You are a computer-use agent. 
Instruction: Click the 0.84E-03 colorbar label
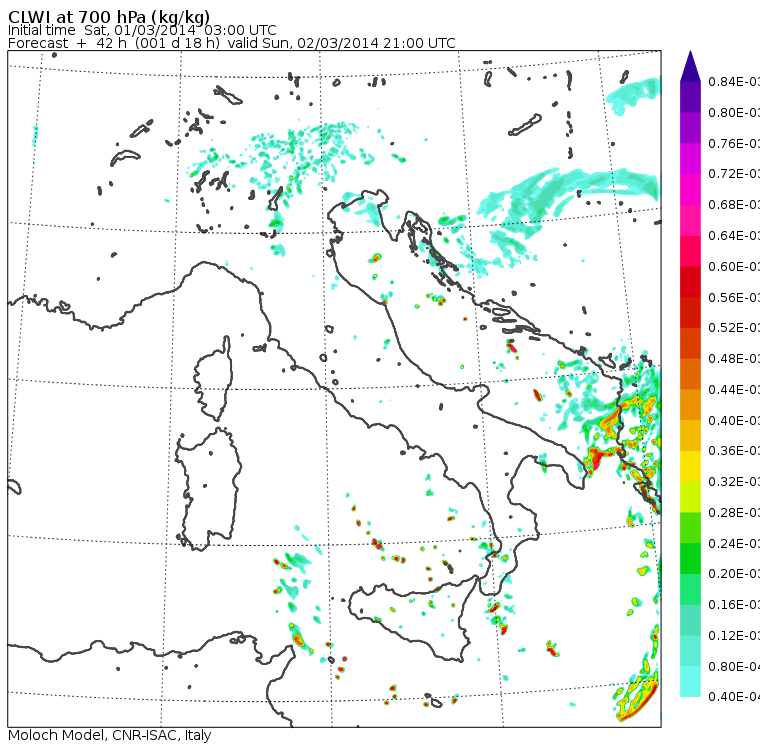point(734,81)
